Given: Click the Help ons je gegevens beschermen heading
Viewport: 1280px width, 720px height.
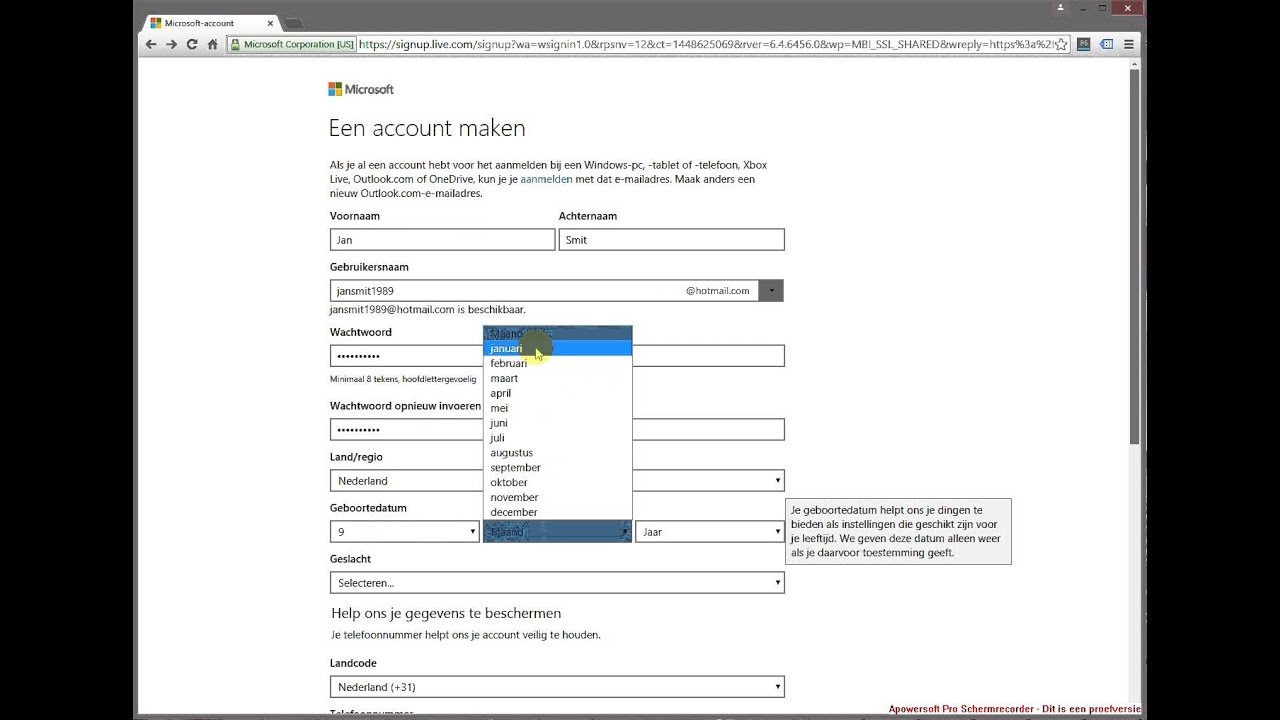Looking at the screenshot, I should 446,613.
